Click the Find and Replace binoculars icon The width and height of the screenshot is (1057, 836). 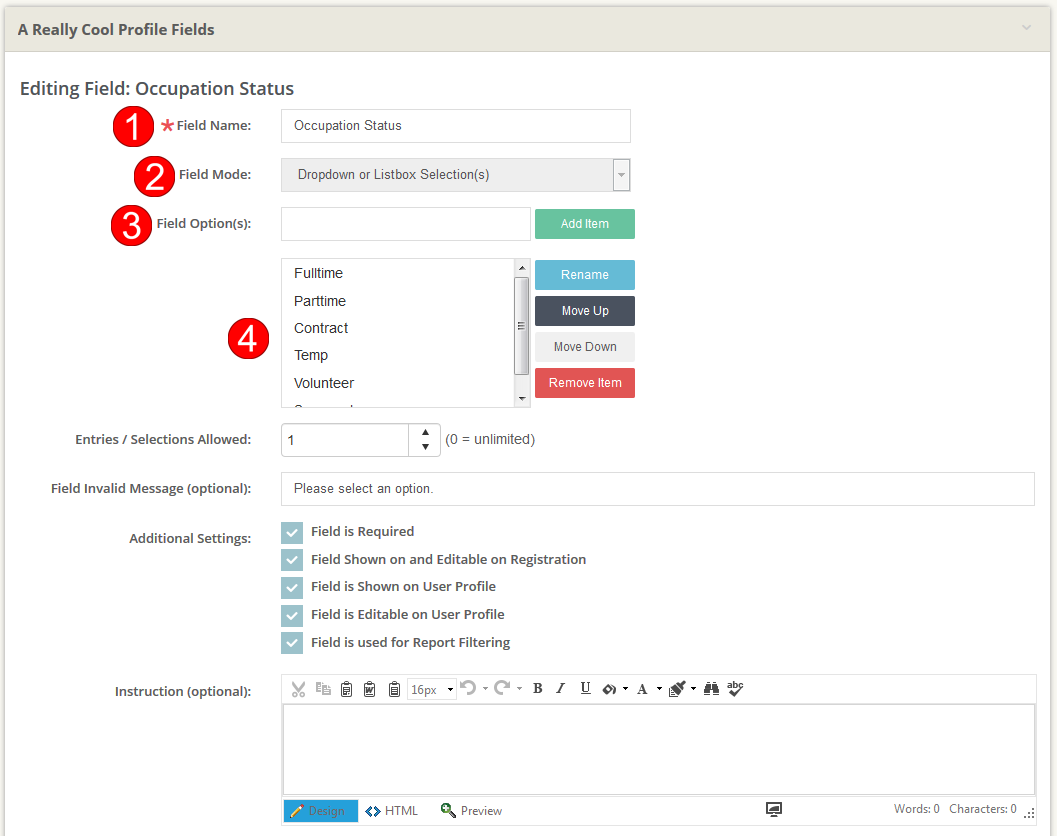coord(711,689)
